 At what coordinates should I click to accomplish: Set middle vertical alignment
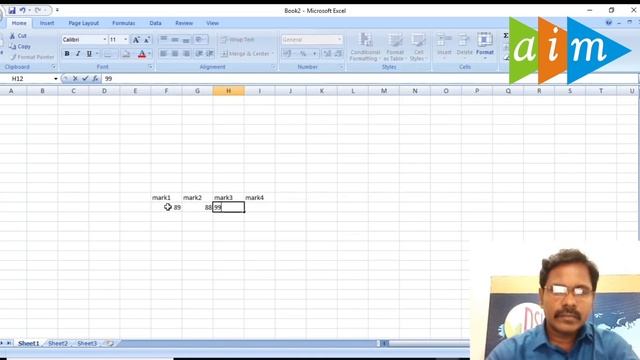[175, 39]
